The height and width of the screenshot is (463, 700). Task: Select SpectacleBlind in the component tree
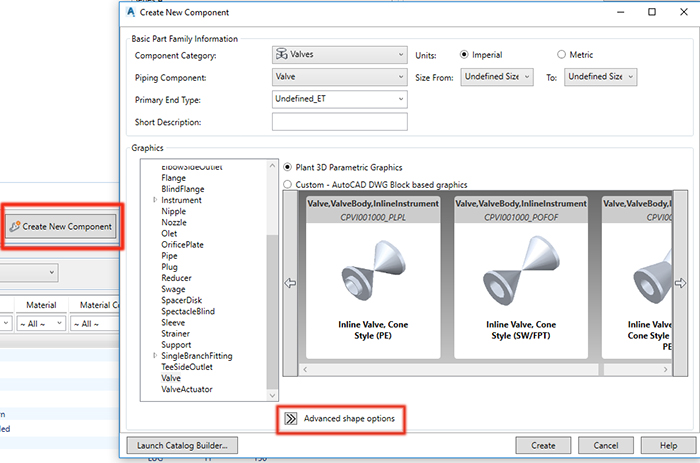(188, 311)
